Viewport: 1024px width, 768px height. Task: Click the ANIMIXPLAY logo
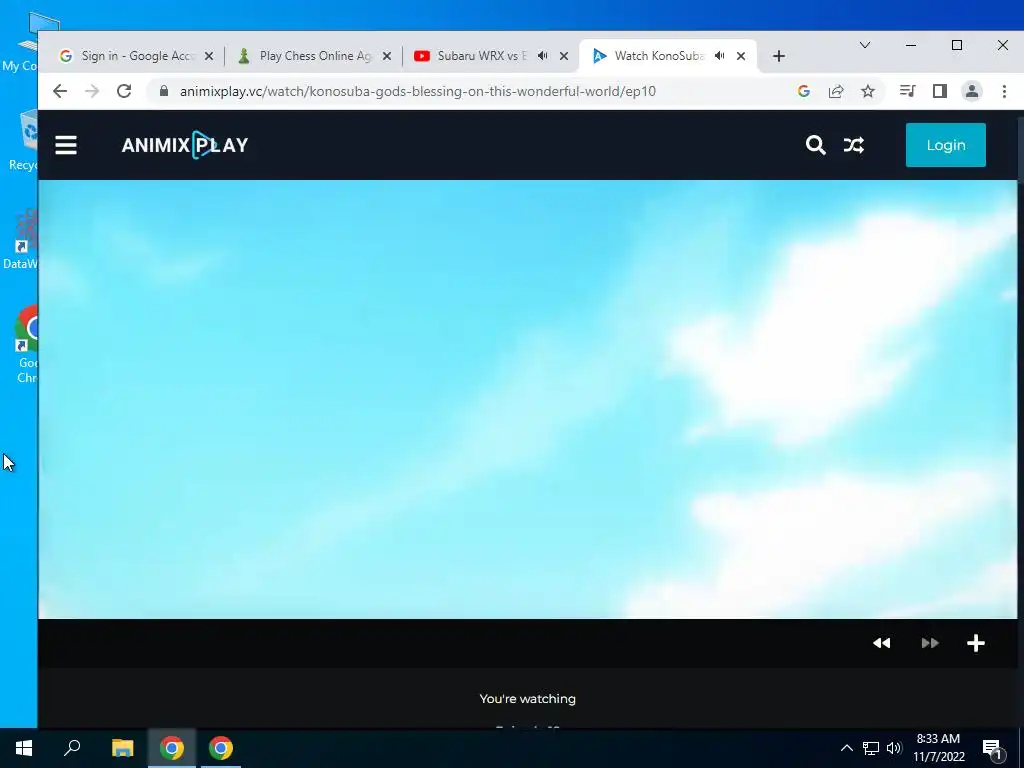[x=185, y=145]
